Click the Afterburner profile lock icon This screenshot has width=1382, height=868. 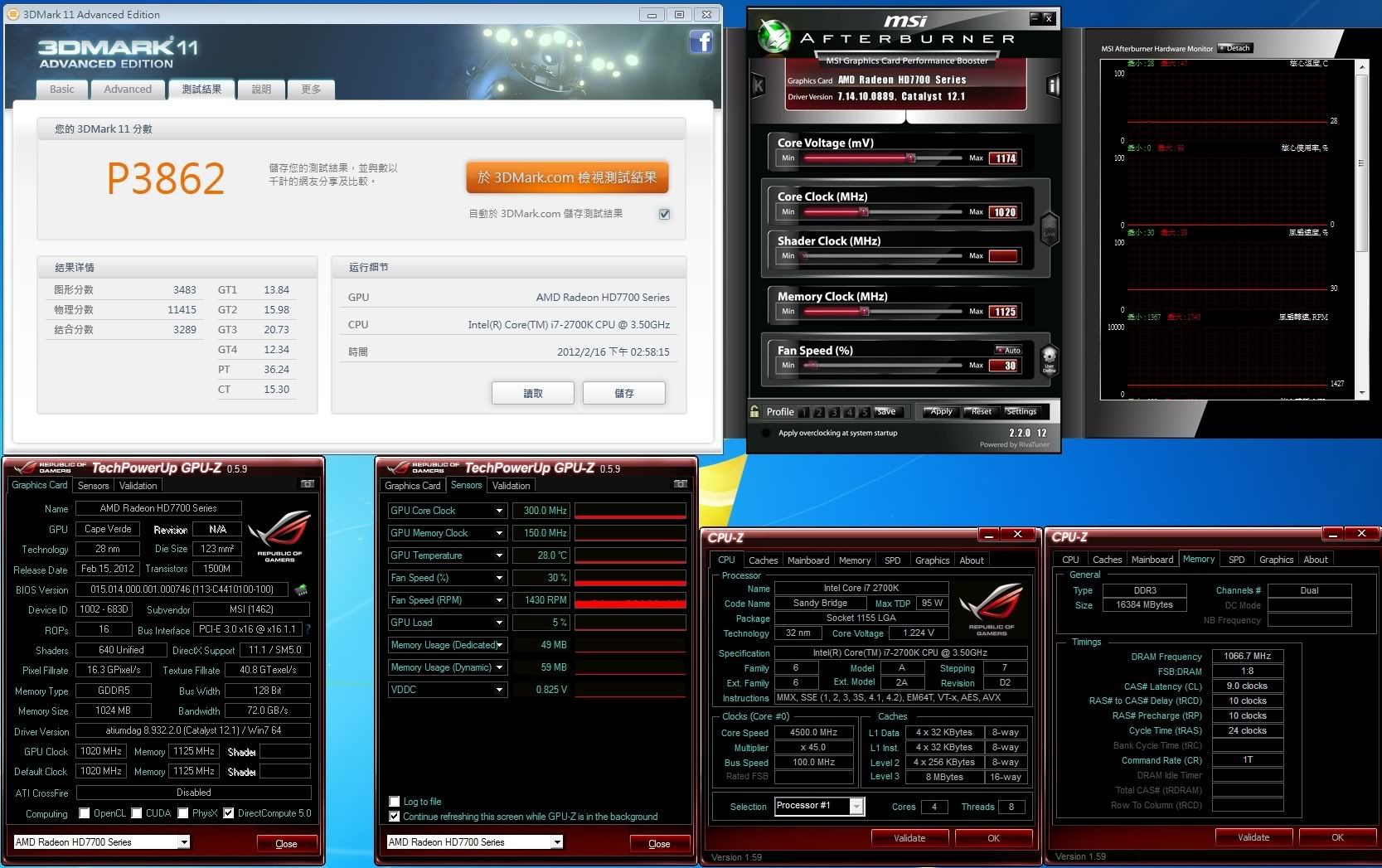pos(754,411)
